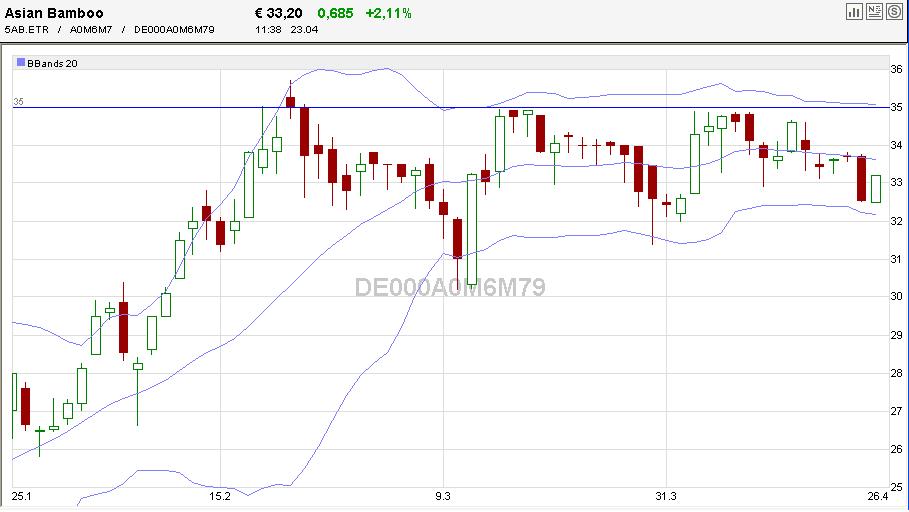This screenshot has height=512, width=909.
Task: Click the Asian Bamboo stock title
Action: tap(54, 13)
